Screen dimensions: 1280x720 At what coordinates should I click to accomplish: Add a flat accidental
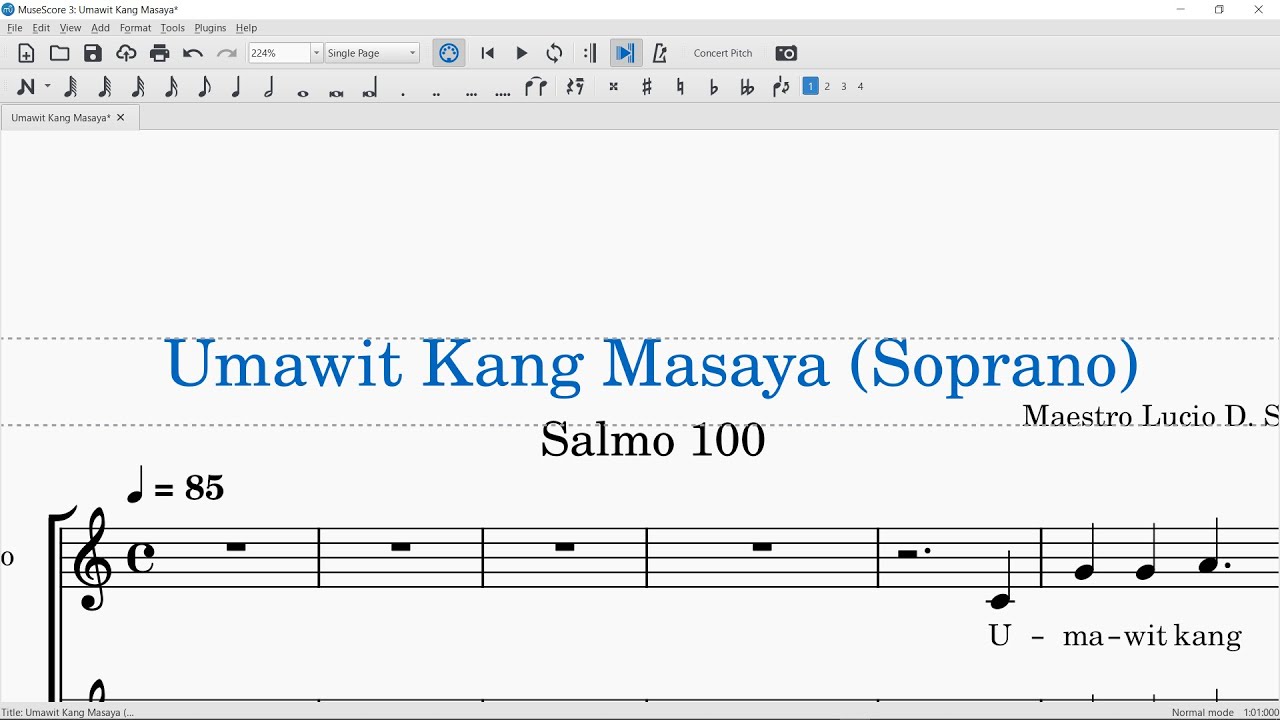click(713, 87)
